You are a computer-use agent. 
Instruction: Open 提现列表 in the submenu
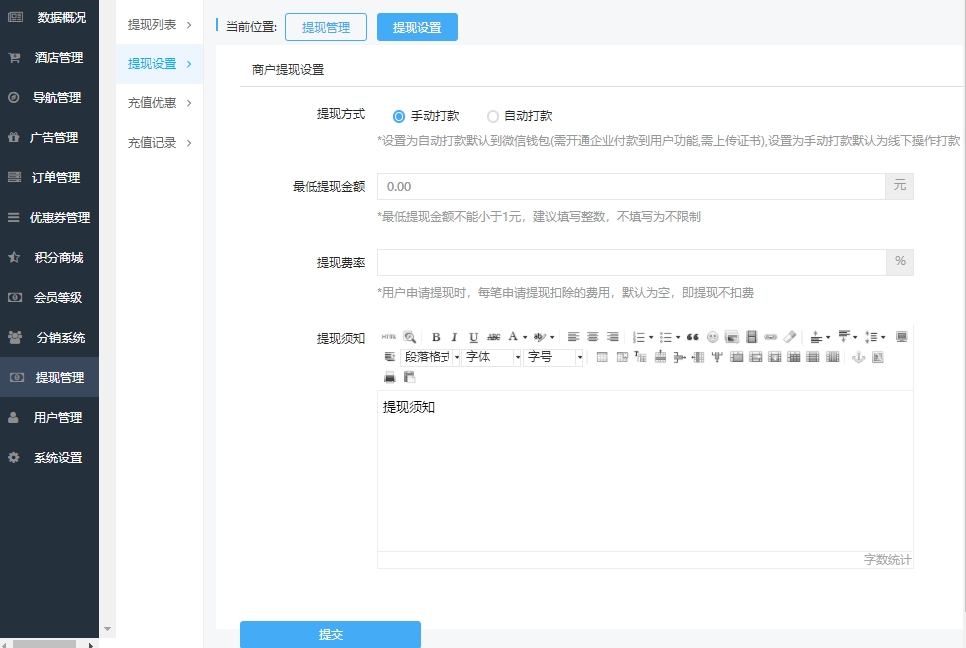point(160,25)
